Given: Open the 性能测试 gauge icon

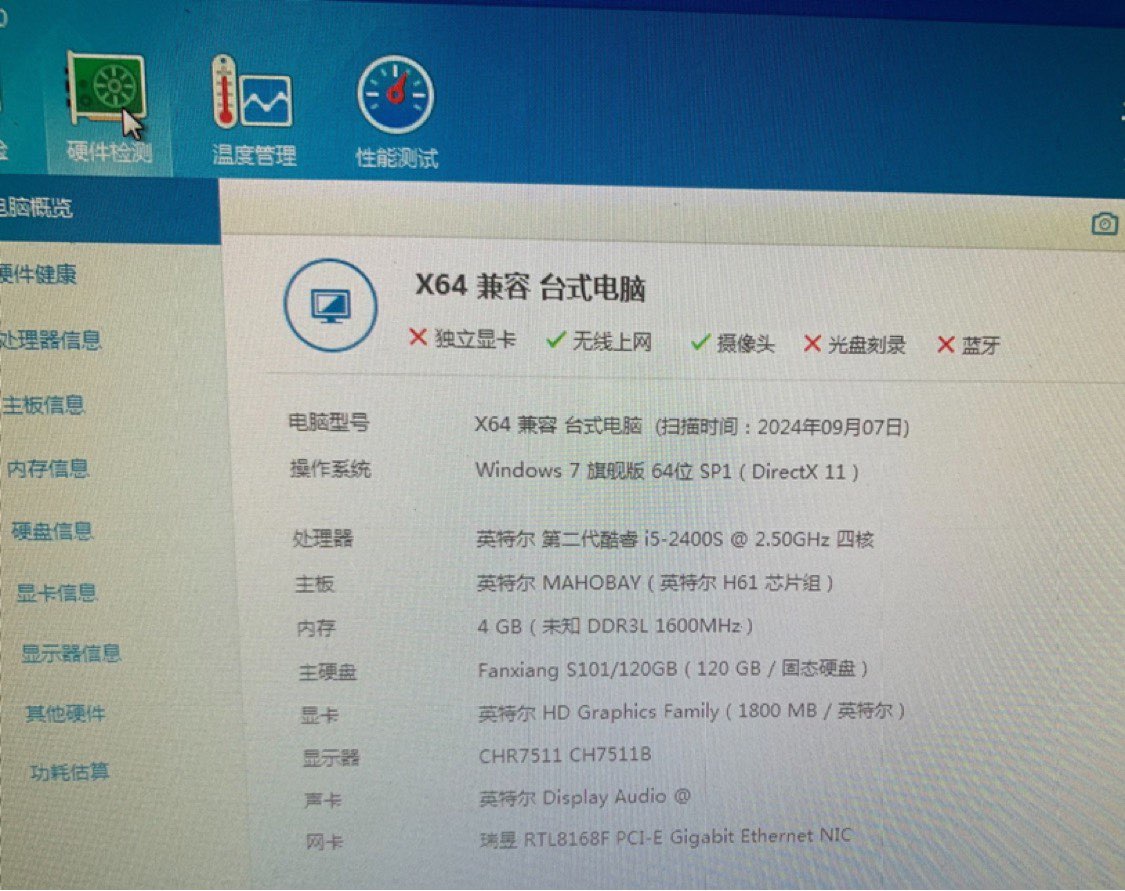Looking at the screenshot, I should pos(396,95).
